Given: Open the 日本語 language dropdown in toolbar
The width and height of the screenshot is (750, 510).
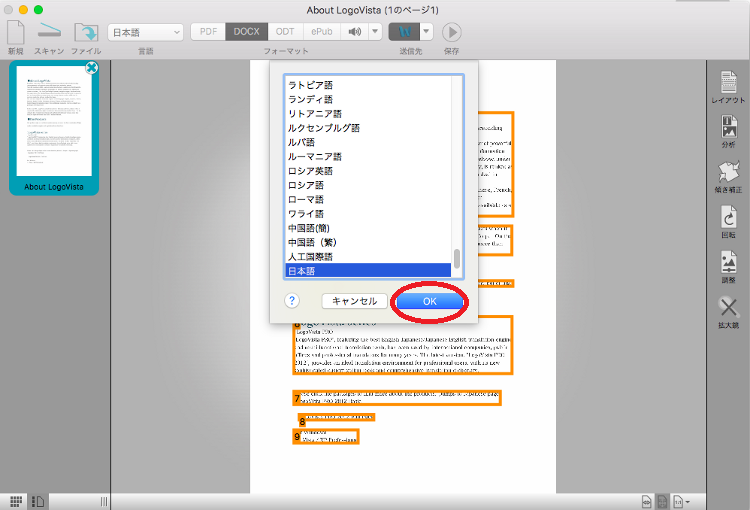Looking at the screenshot, I should [145, 32].
